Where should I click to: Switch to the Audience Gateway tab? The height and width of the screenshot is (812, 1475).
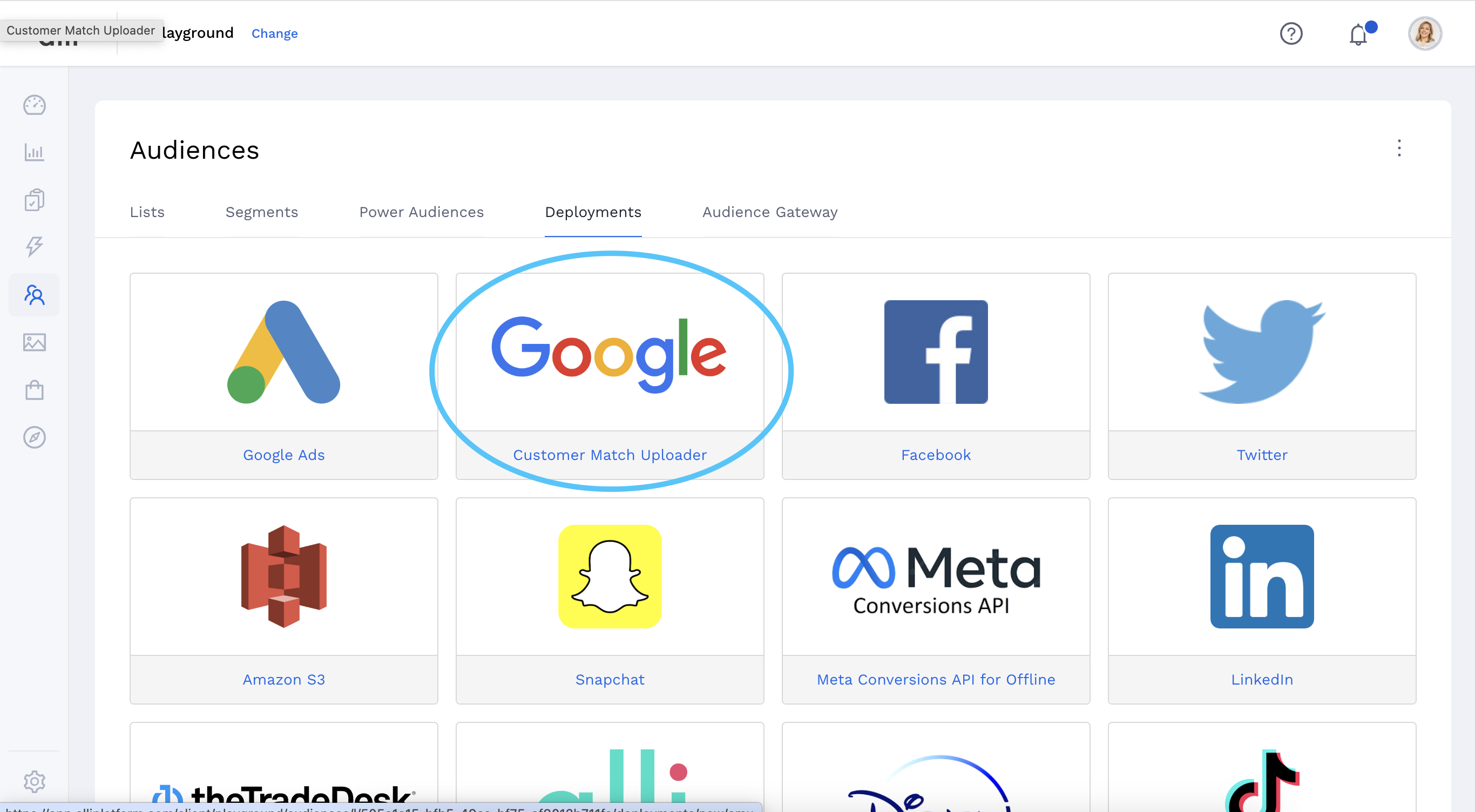[769, 213]
